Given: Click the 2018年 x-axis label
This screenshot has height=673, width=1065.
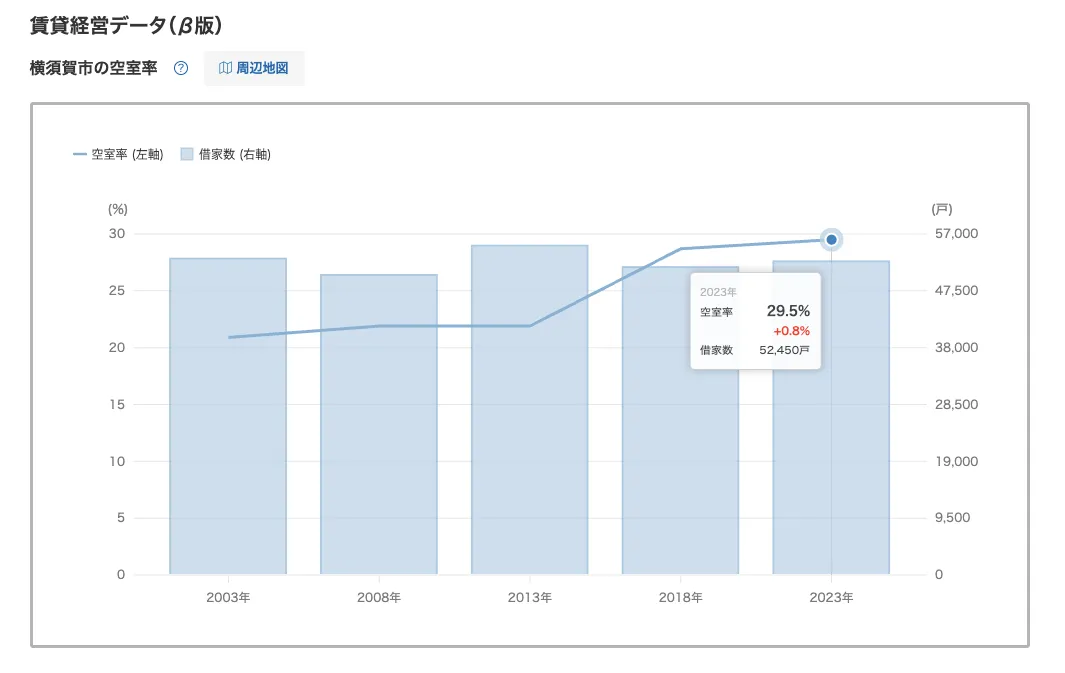Looking at the screenshot, I should (x=680, y=598).
